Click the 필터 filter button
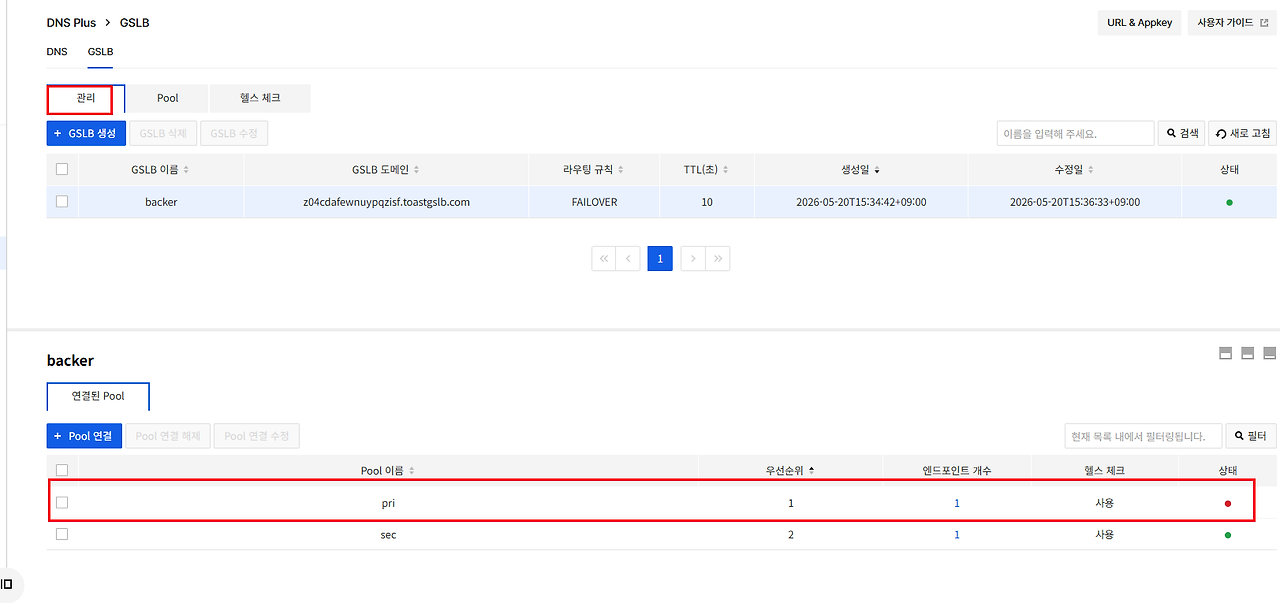1280x603 pixels. (x=1250, y=436)
